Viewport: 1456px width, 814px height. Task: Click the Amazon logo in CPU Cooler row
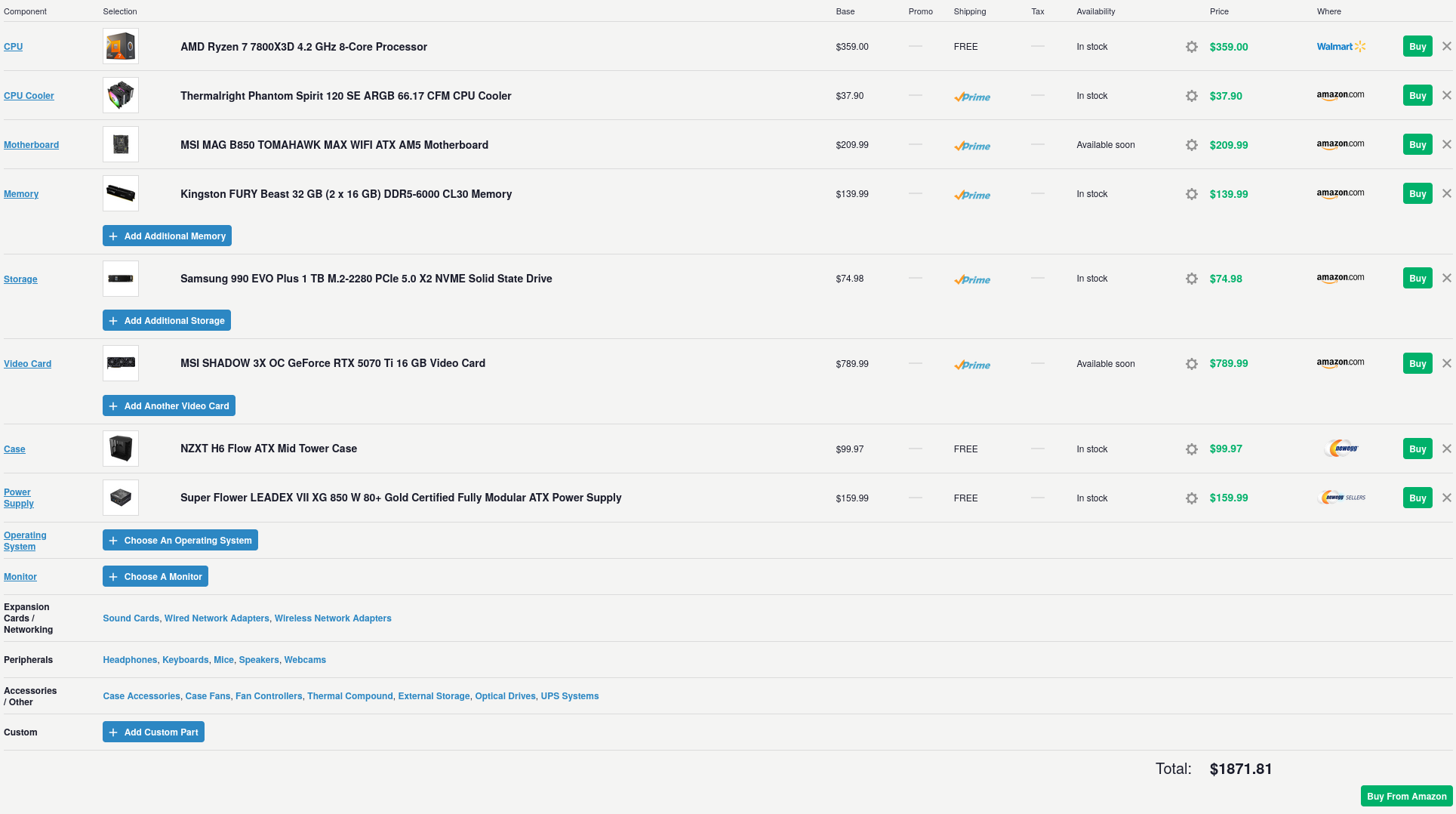(x=1341, y=95)
